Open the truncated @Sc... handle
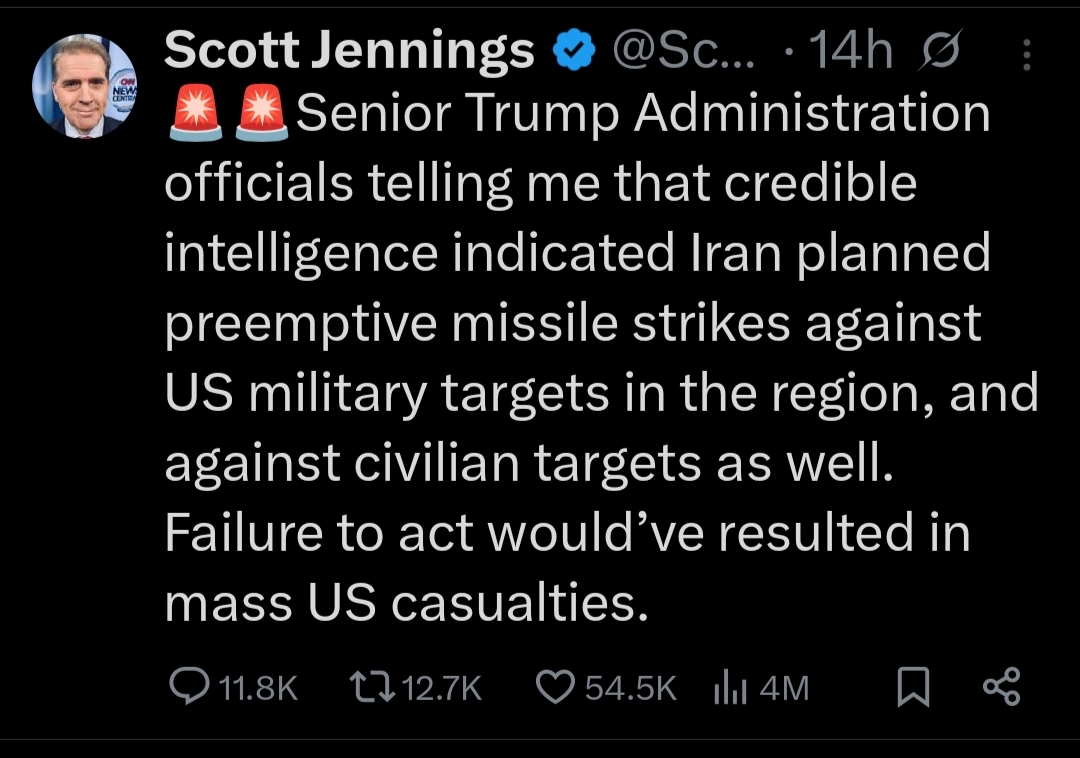The width and height of the screenshot is (1080, 758). (x=686, y=50)
